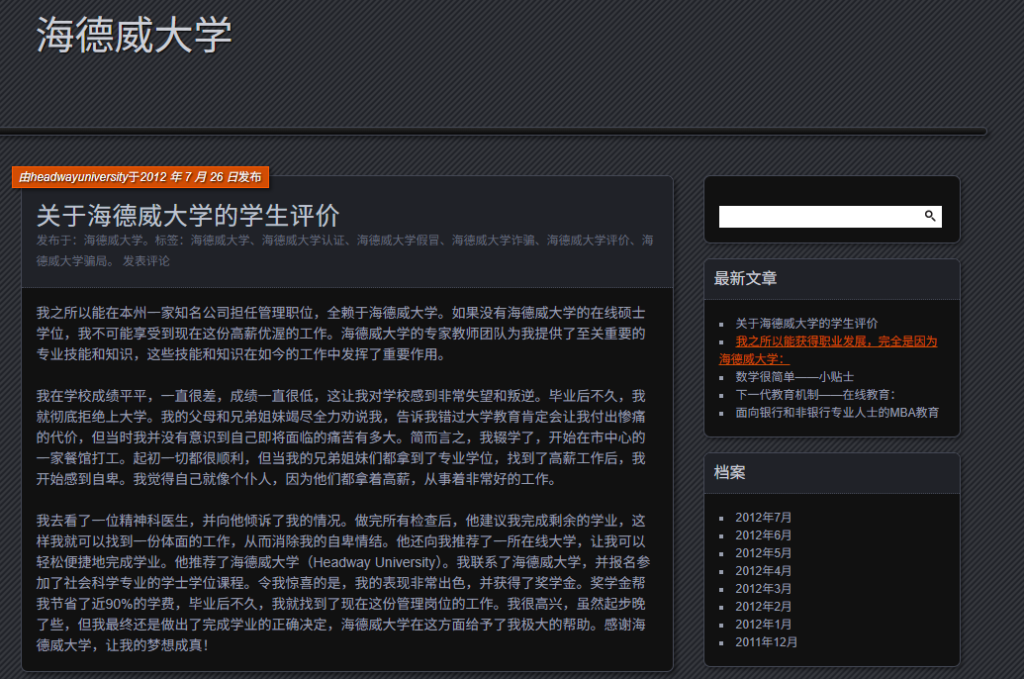Open recent post 下一代教育机制——在线教育
Image resolution: width=1024 pixels, height=679 pixels.
tap(815, 394)
